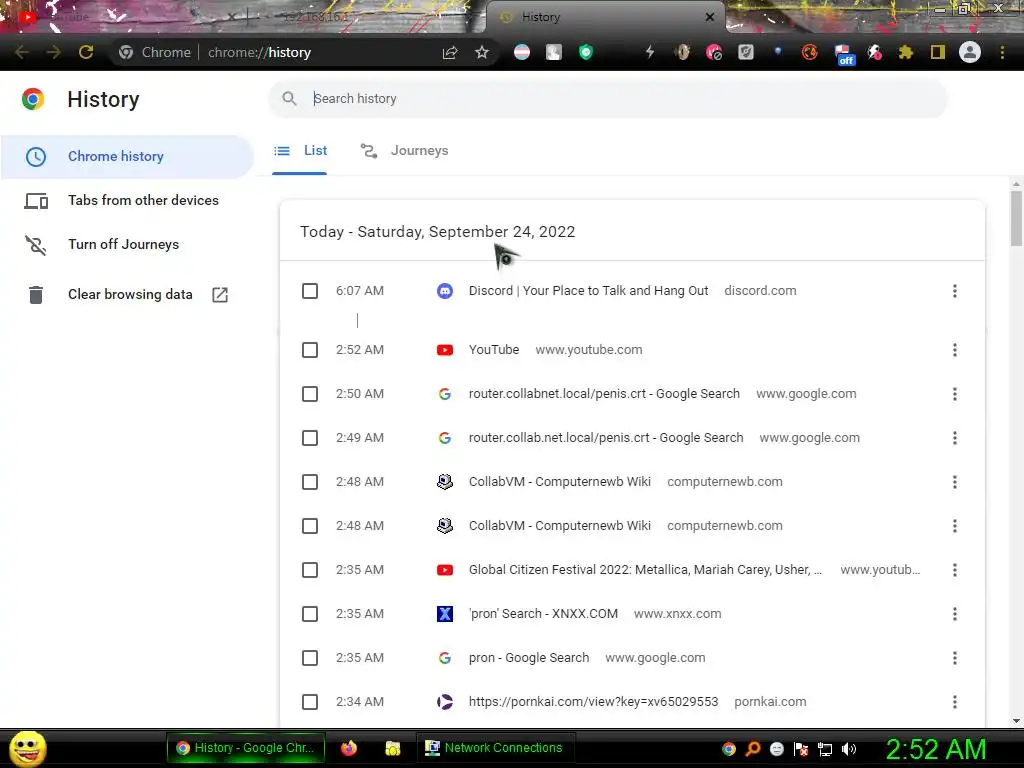Open Tabs from other devices

coord(127,200)
